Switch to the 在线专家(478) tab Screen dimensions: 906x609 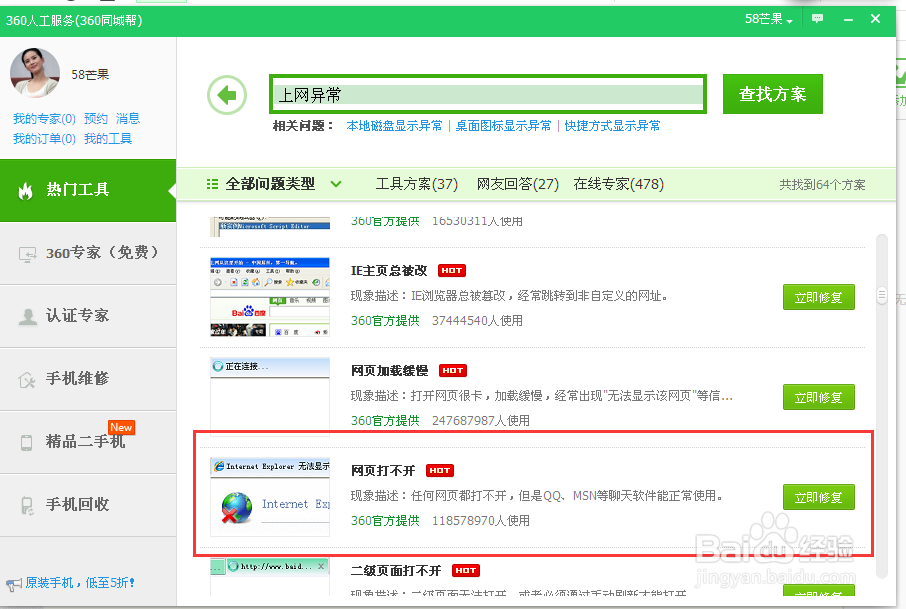tap(618, 184)
